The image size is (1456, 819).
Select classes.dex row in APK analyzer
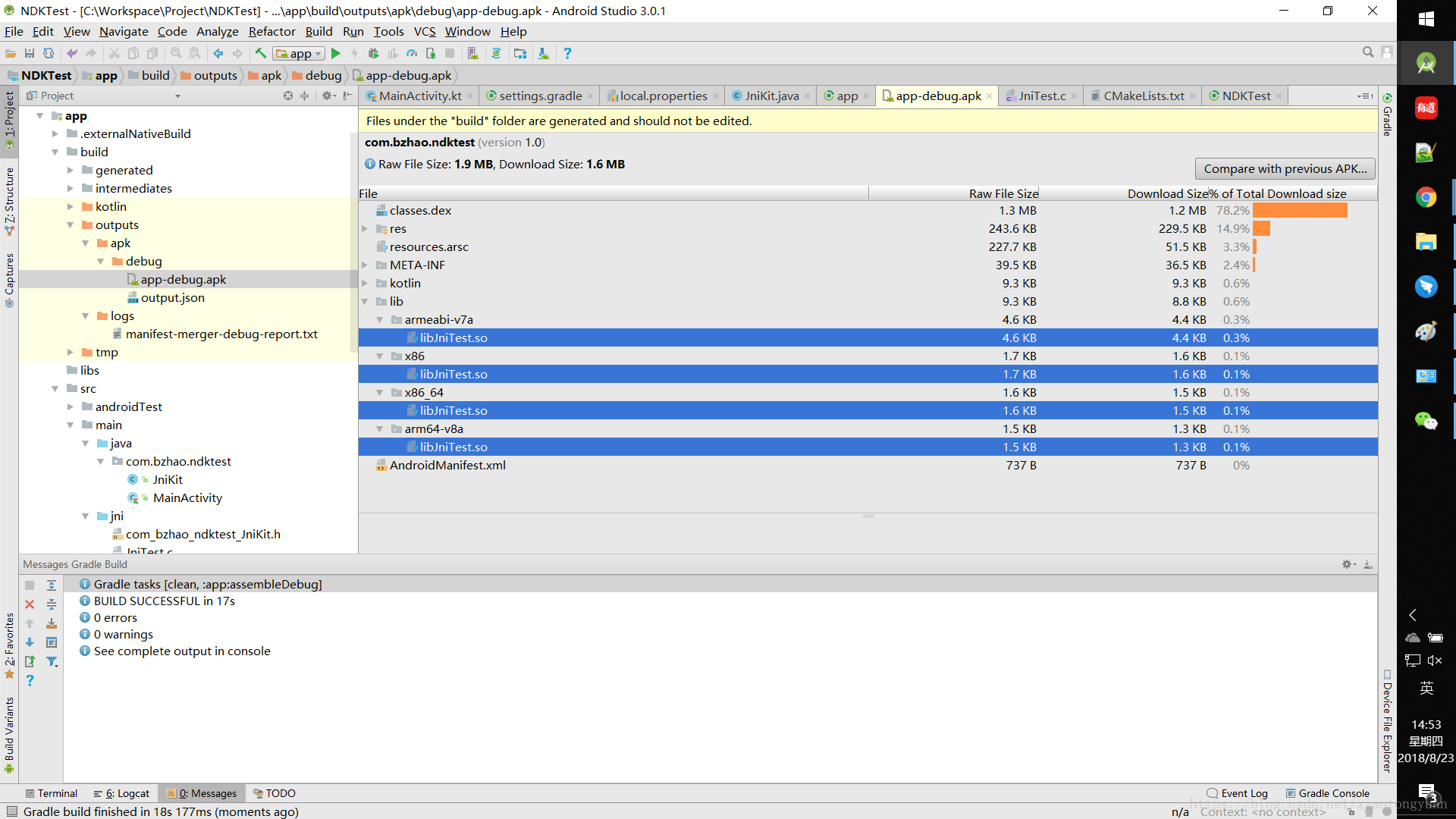click(868, 211)
